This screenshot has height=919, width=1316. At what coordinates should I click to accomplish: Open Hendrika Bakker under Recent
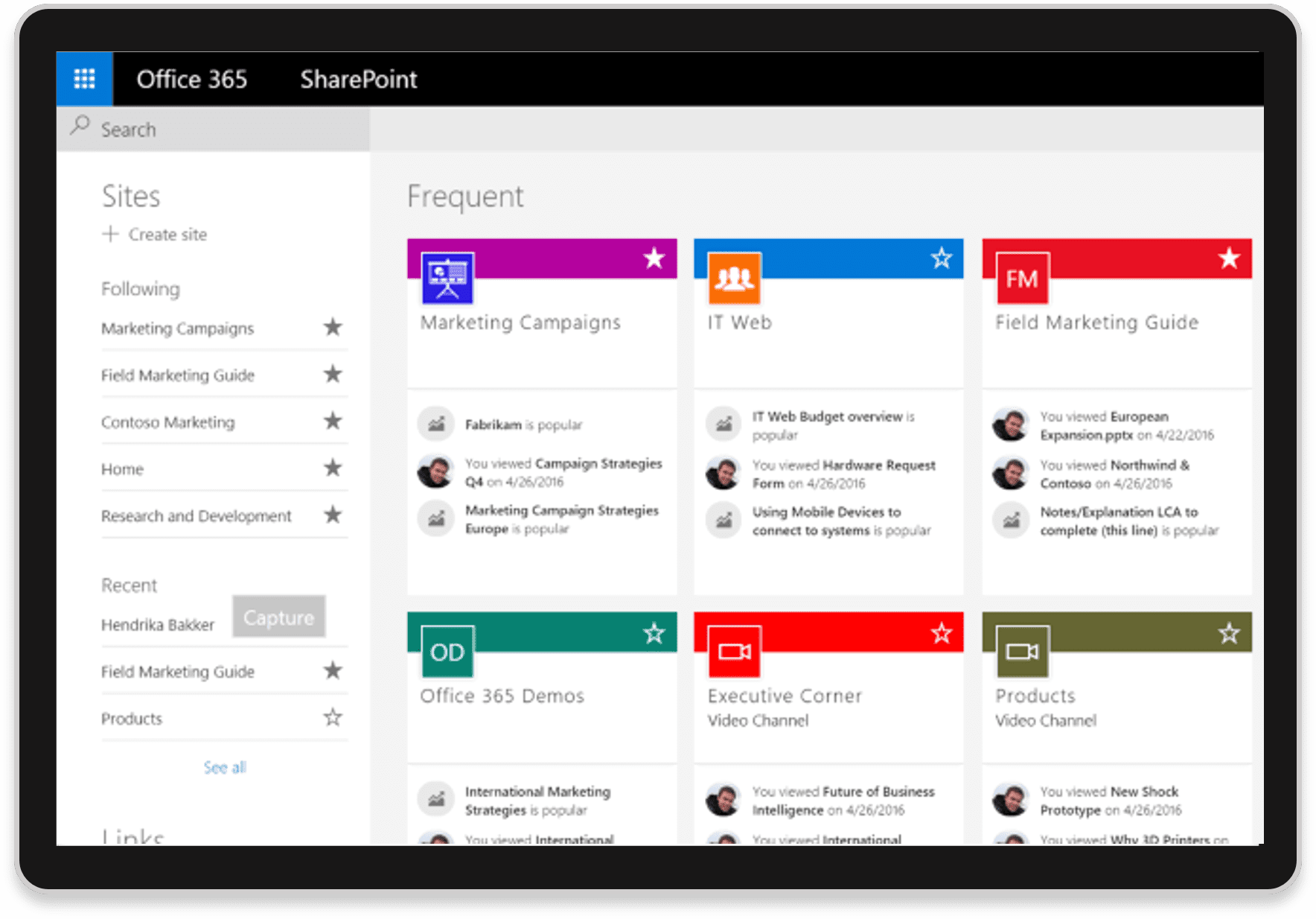pyautogui.click(x=158, y=625)
